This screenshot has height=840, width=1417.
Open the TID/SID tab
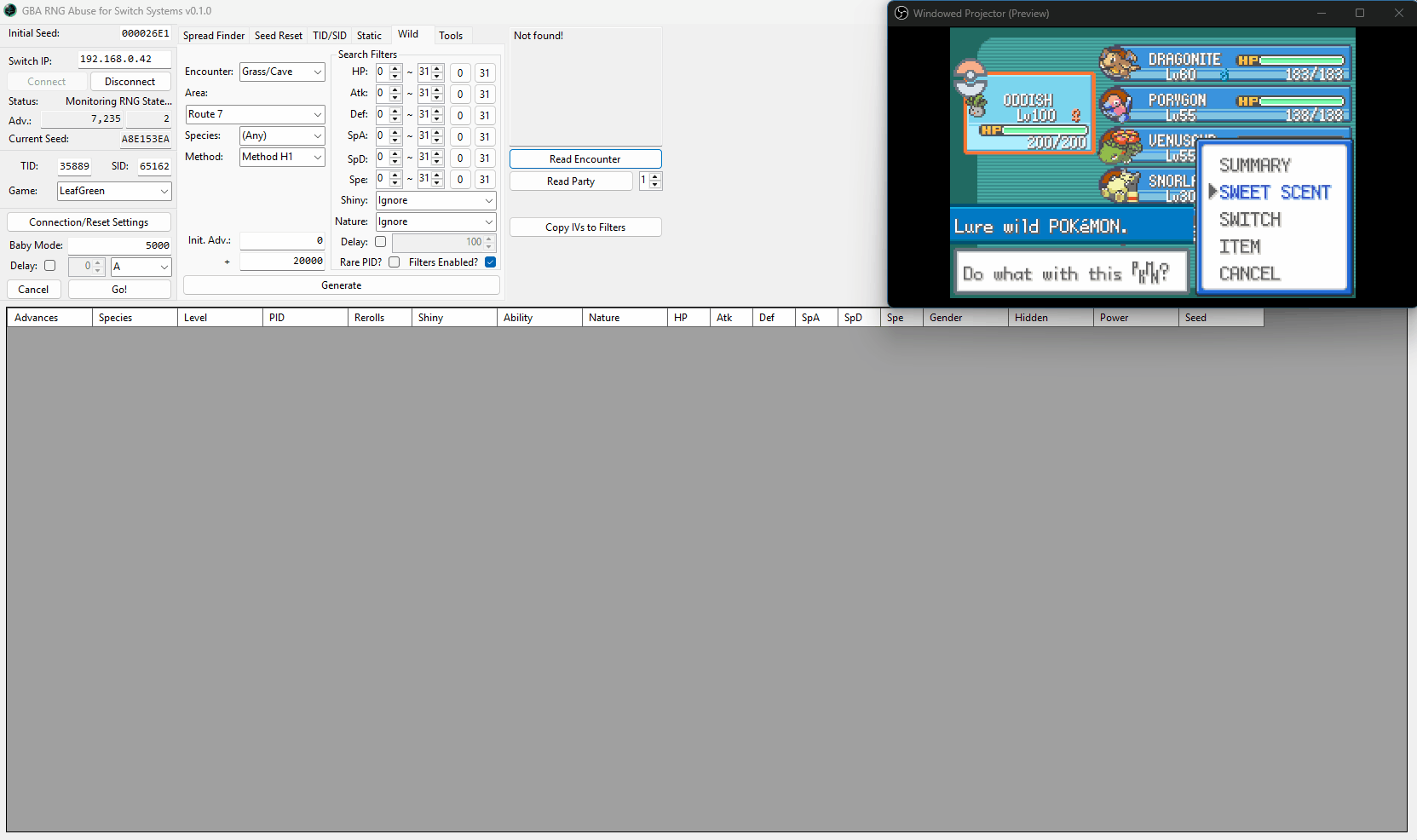point(330,36)
